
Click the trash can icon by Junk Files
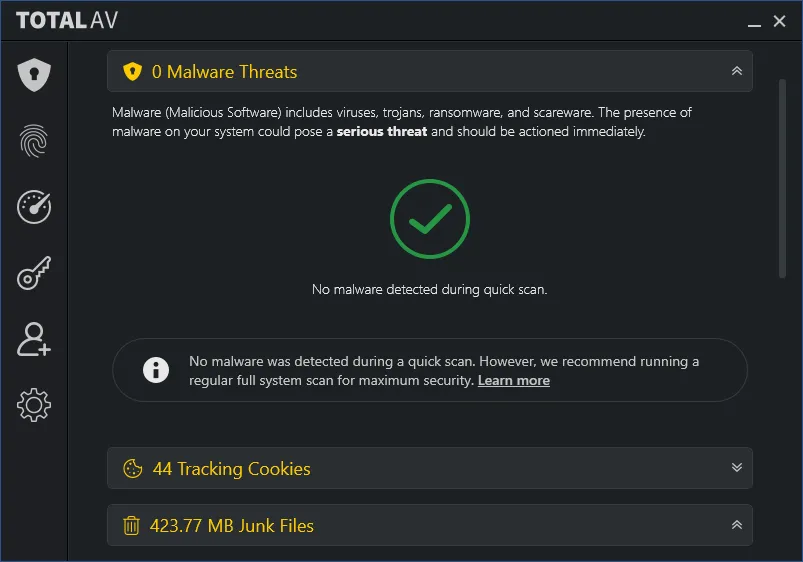[131, 525]
